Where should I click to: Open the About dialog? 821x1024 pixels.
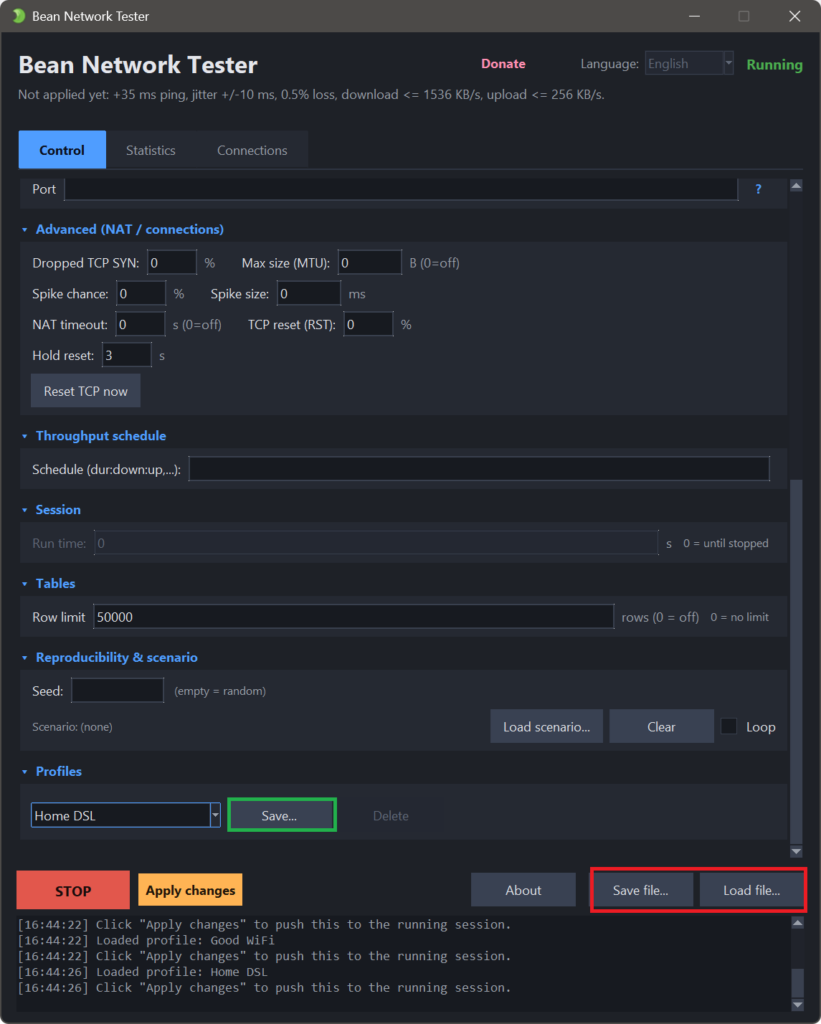(523, 890)
